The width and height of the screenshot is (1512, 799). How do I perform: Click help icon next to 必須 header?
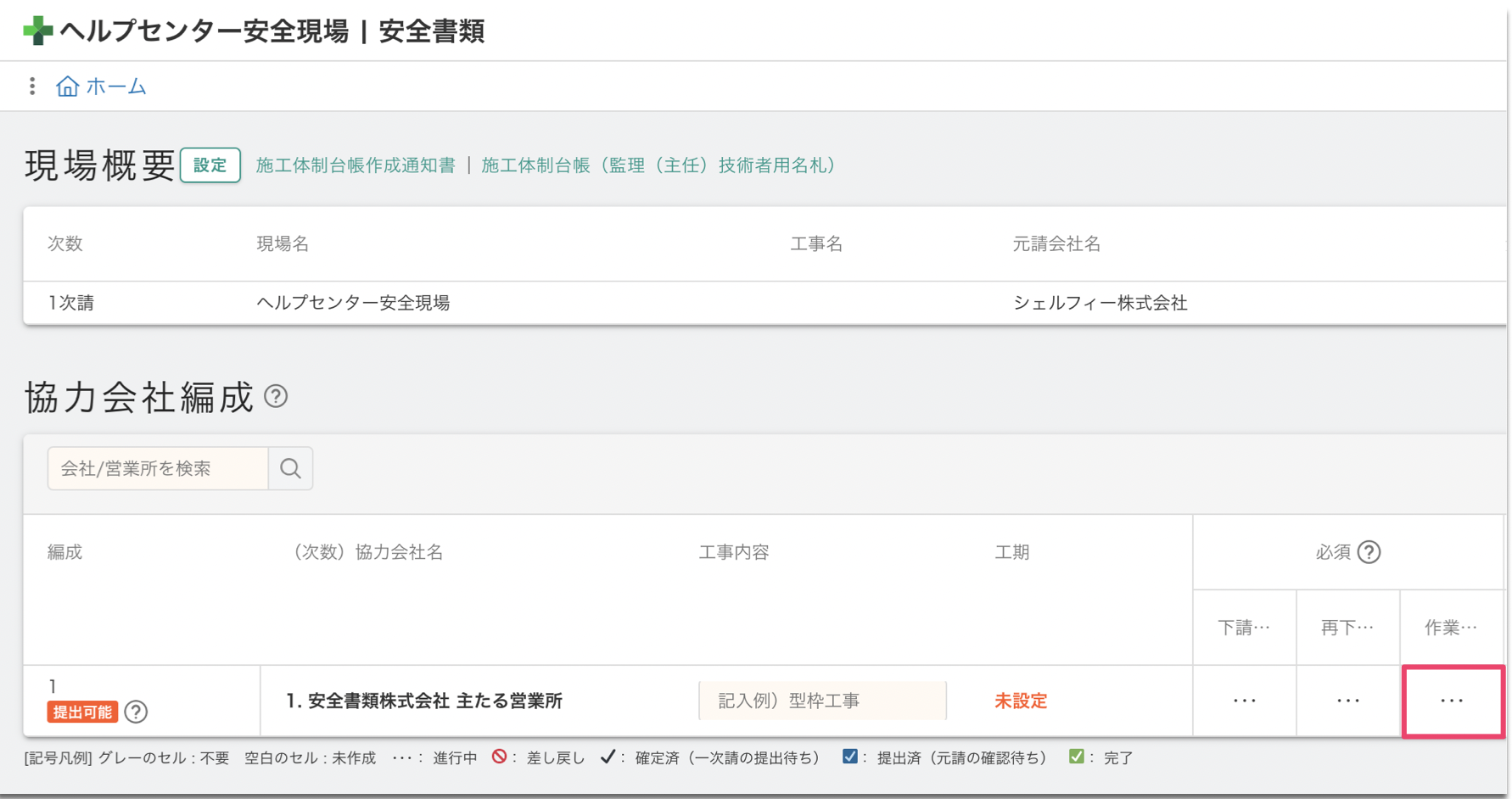pyautogui.click(x=1369, y=552)
